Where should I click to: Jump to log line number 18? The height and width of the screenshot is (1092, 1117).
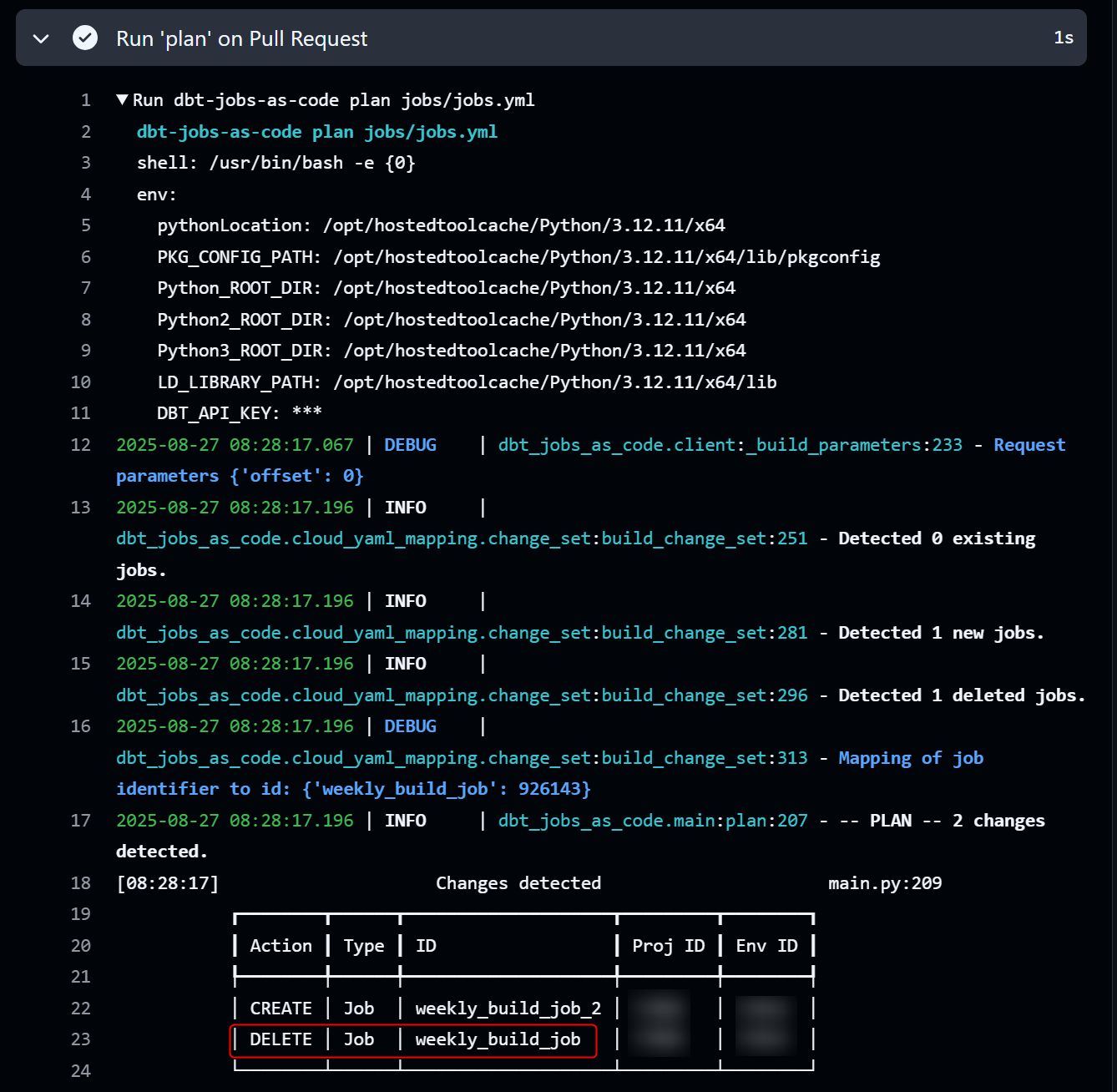(81, 883)
